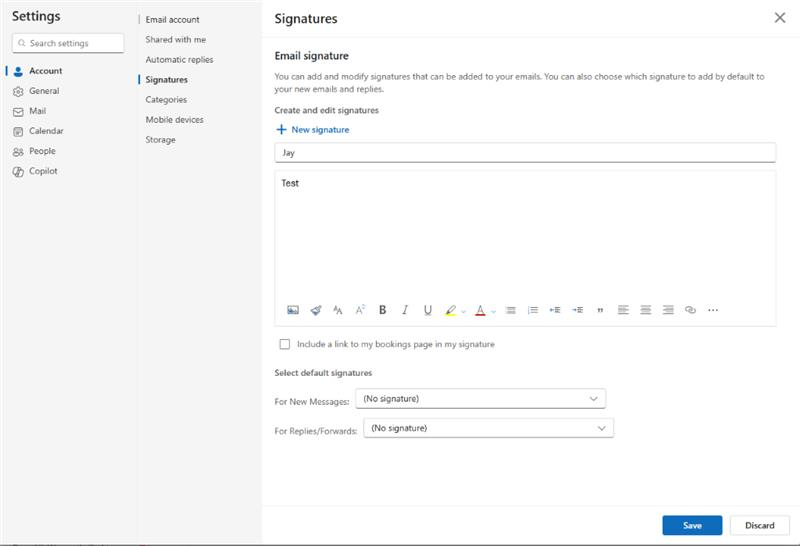The image size is (800, 546).
Task: Go to Mobile devices settings
Action: point(174,119)
